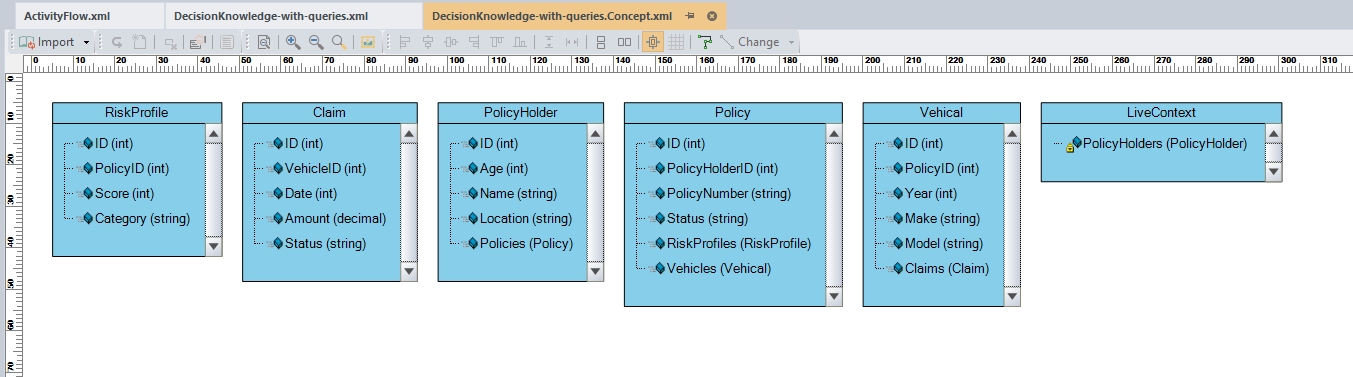This screenshot has width=1353, height=377.
Task: Click the align right edges icon
Action: [x=474, y=42]
